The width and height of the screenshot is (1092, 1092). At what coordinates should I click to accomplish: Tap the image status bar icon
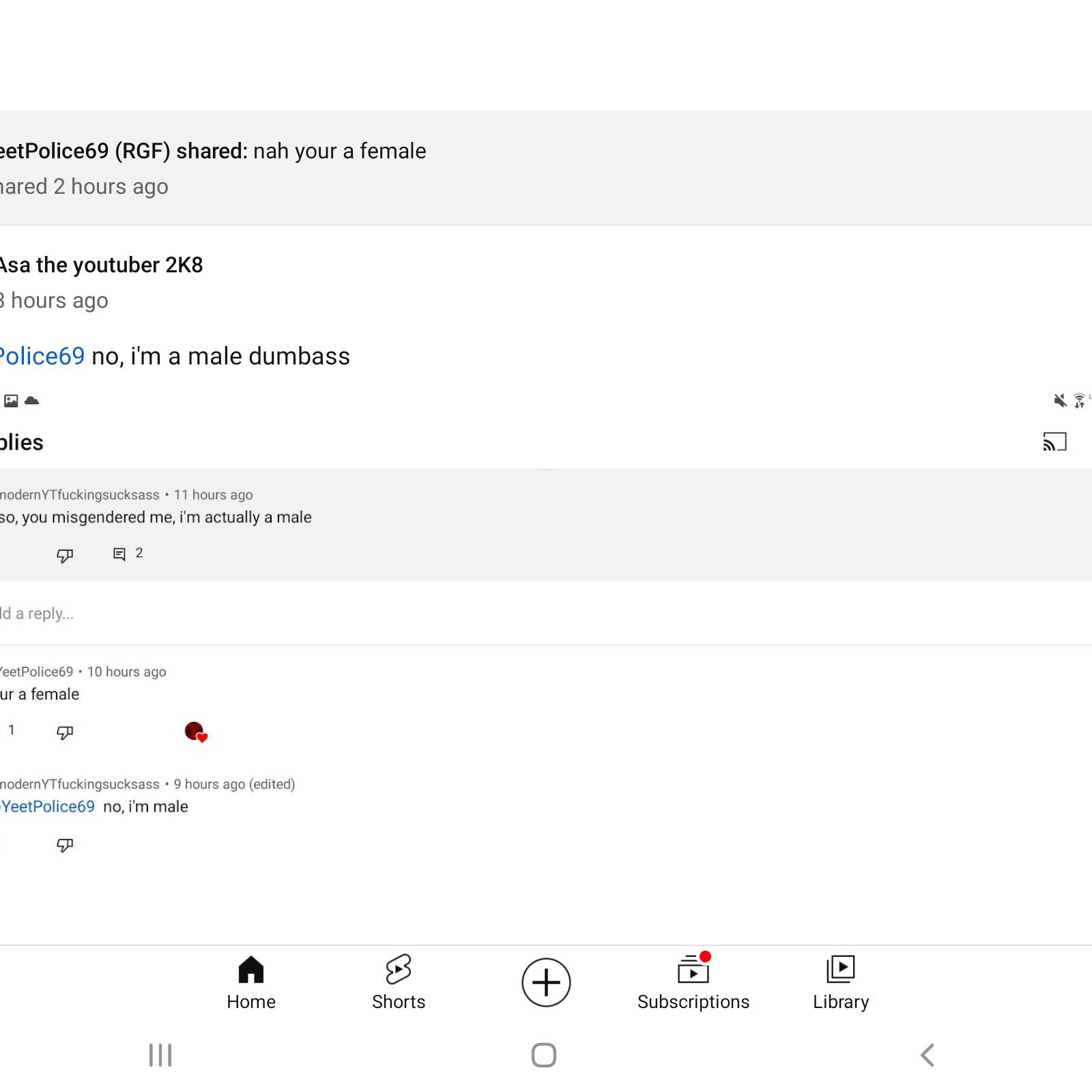(x=11, y=401)
